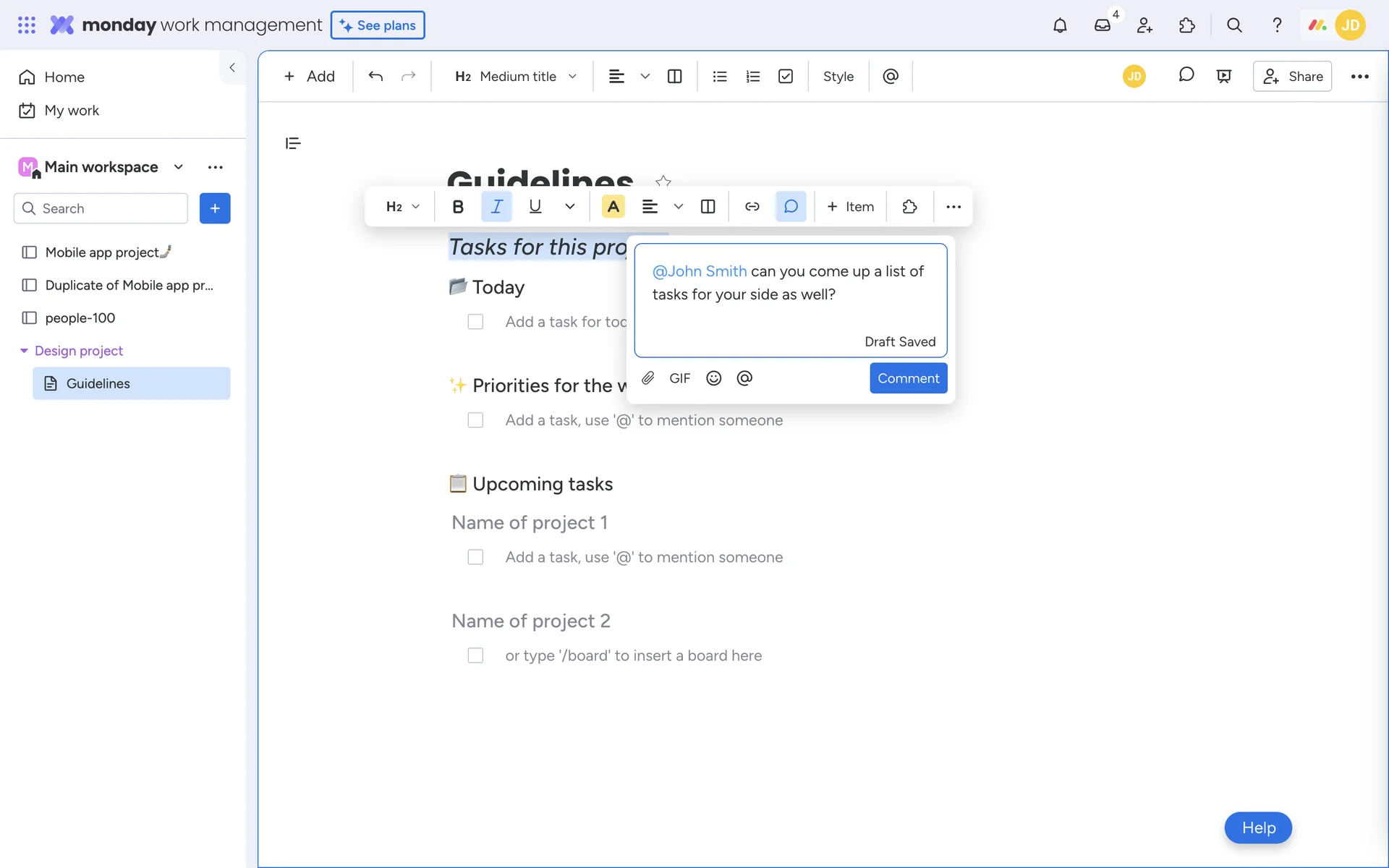Viewport: 1389px width, 868px height.
Task: Tick checkbox under Name of project 1
Action: point(475,557)
